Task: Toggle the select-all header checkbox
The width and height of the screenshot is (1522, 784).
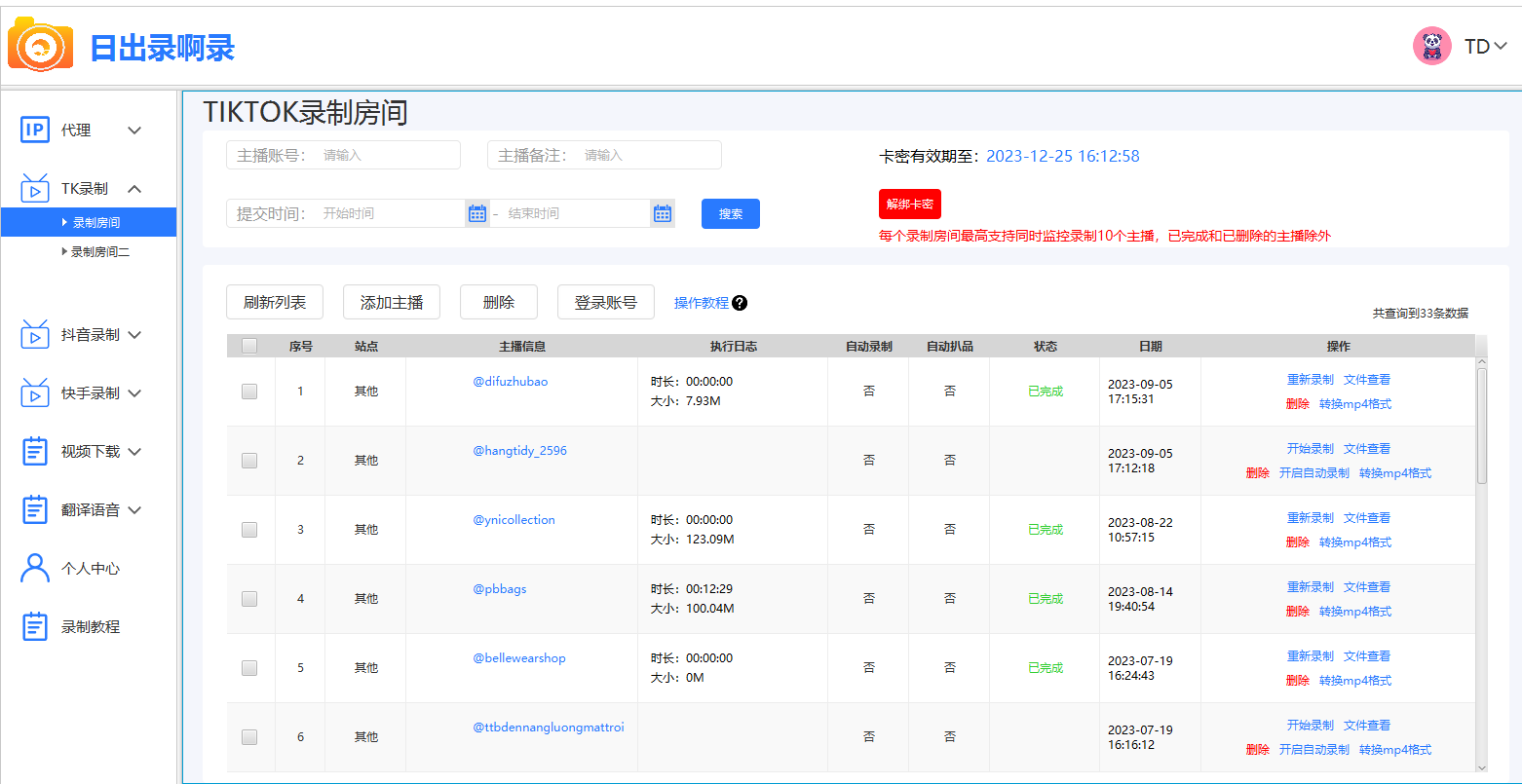Action: [x=249, y=346]
